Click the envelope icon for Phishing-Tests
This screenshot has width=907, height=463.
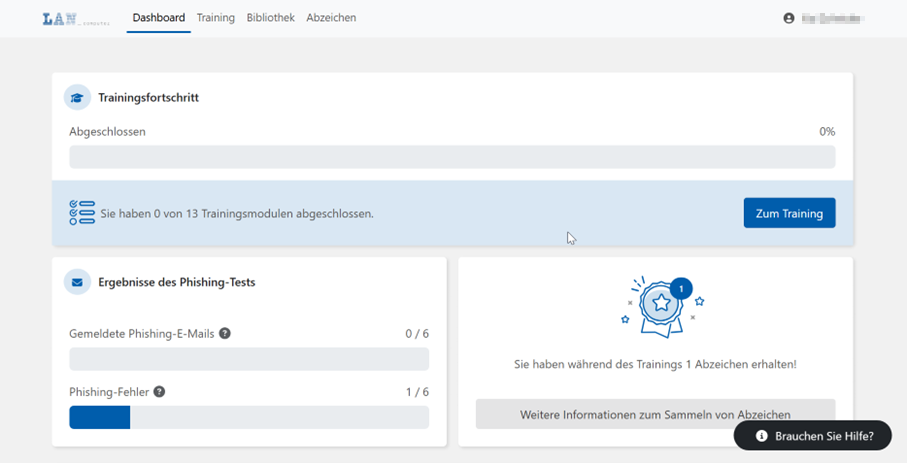coord(77,282)
